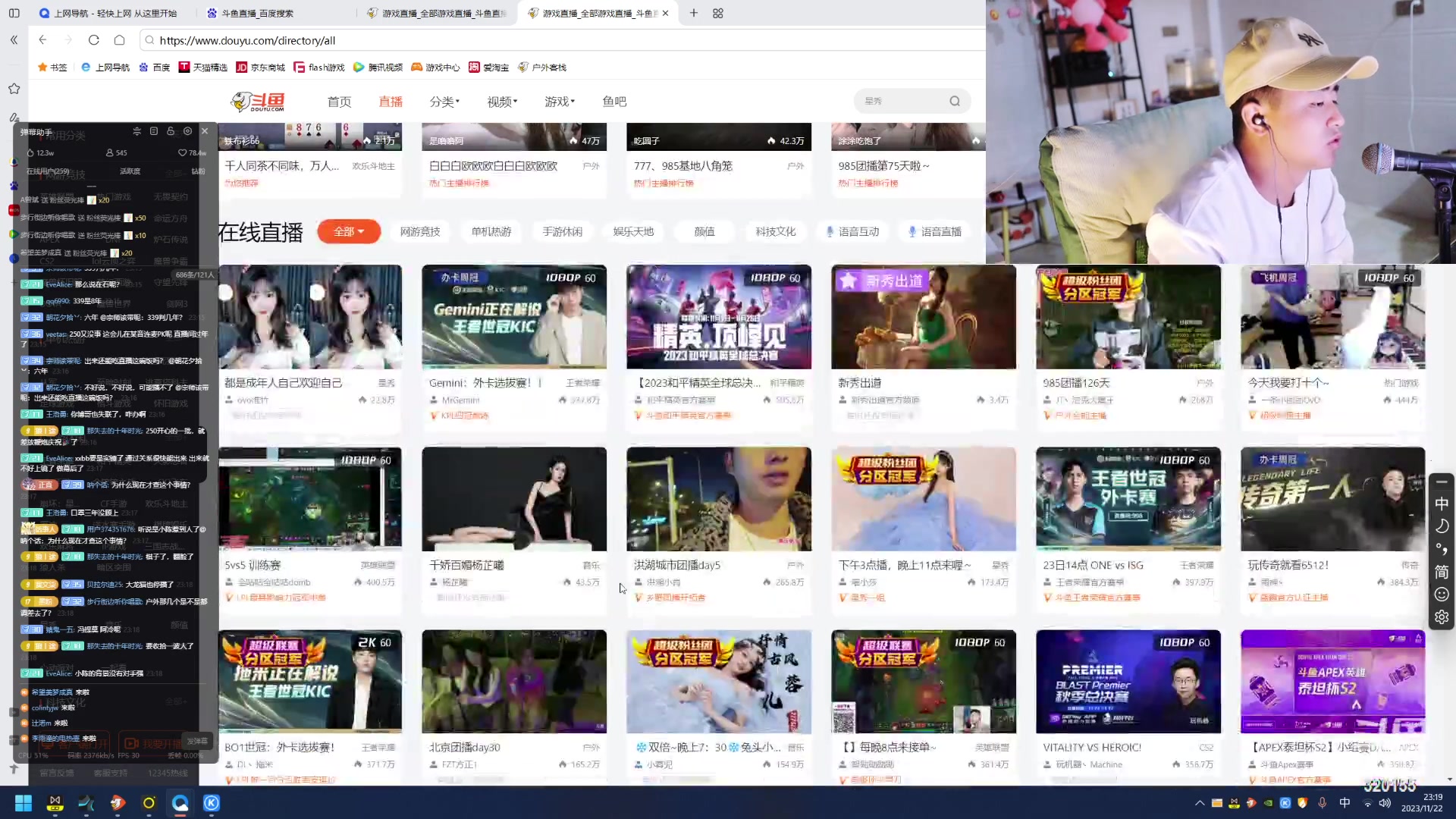Filter by 颜值 category

coord(704,231)
